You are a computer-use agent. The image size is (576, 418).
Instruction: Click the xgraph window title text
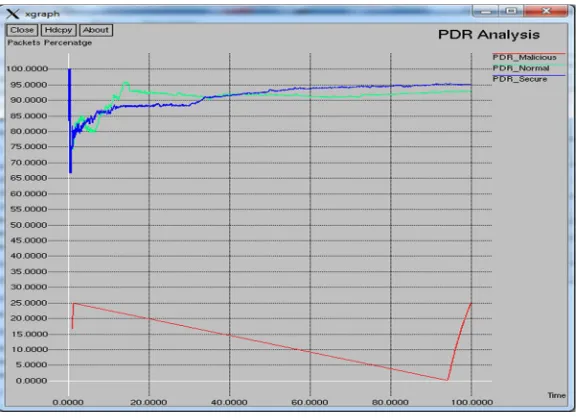[42, 14]
